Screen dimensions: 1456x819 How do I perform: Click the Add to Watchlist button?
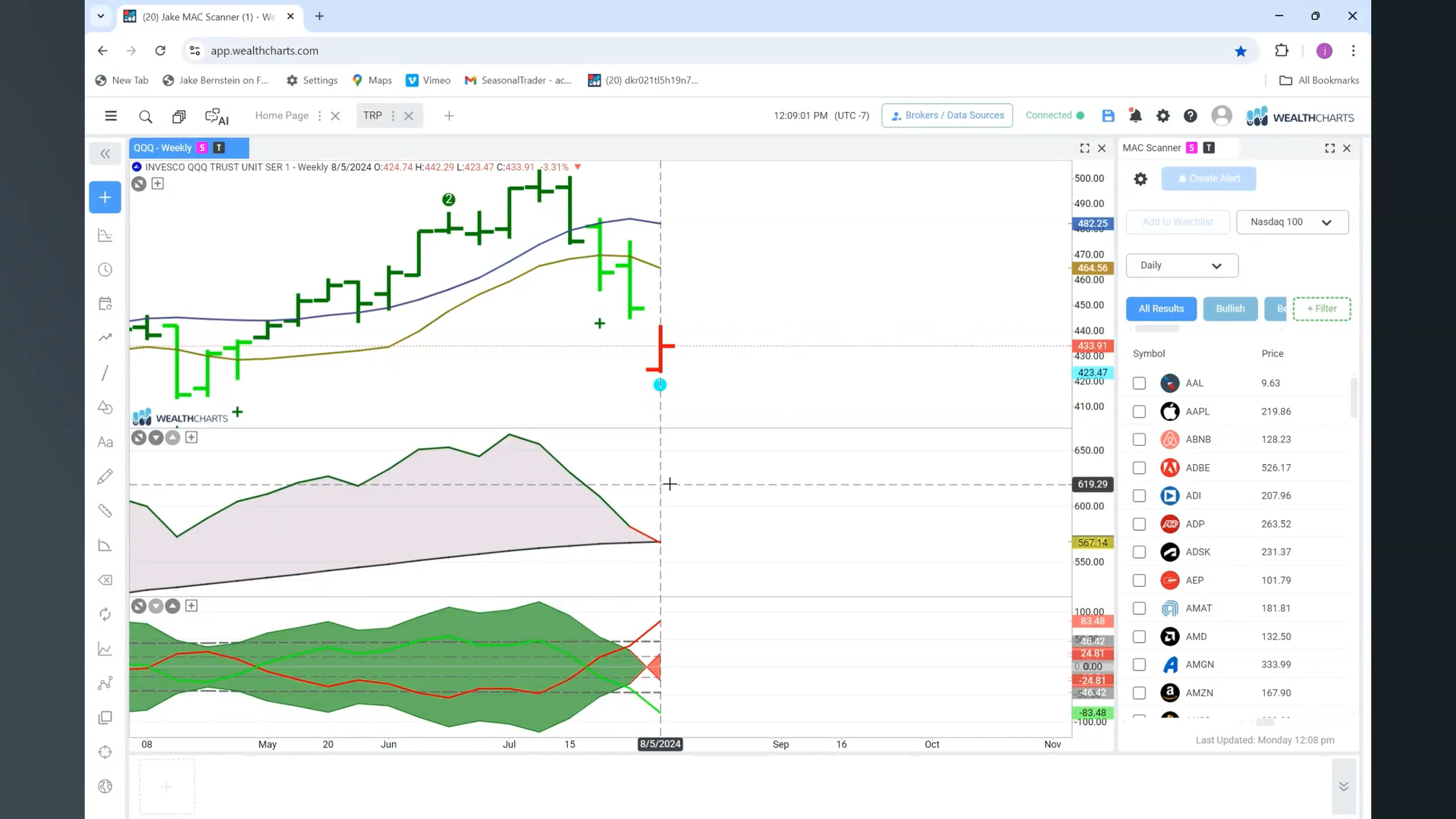(x=1178, y=222)
